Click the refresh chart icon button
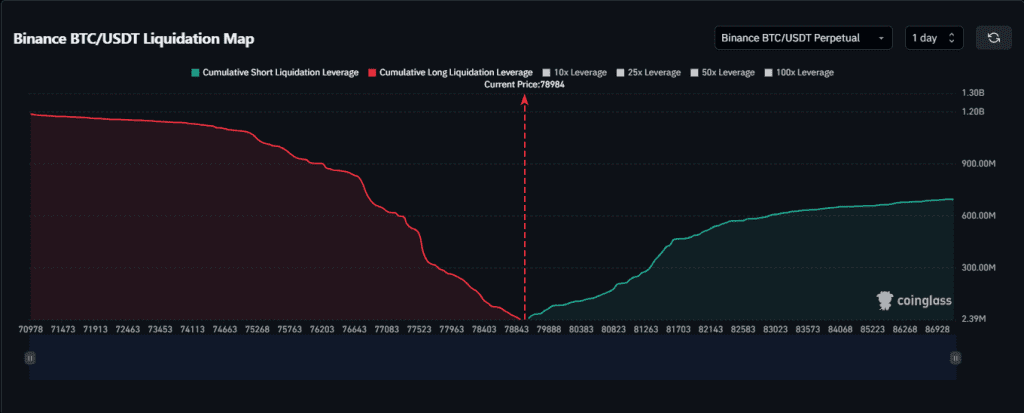 pos(993,38)
